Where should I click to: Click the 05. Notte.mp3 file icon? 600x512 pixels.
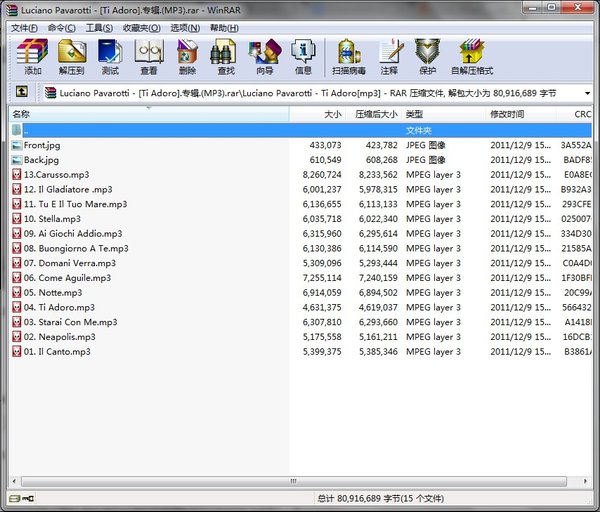click(16, 293)
